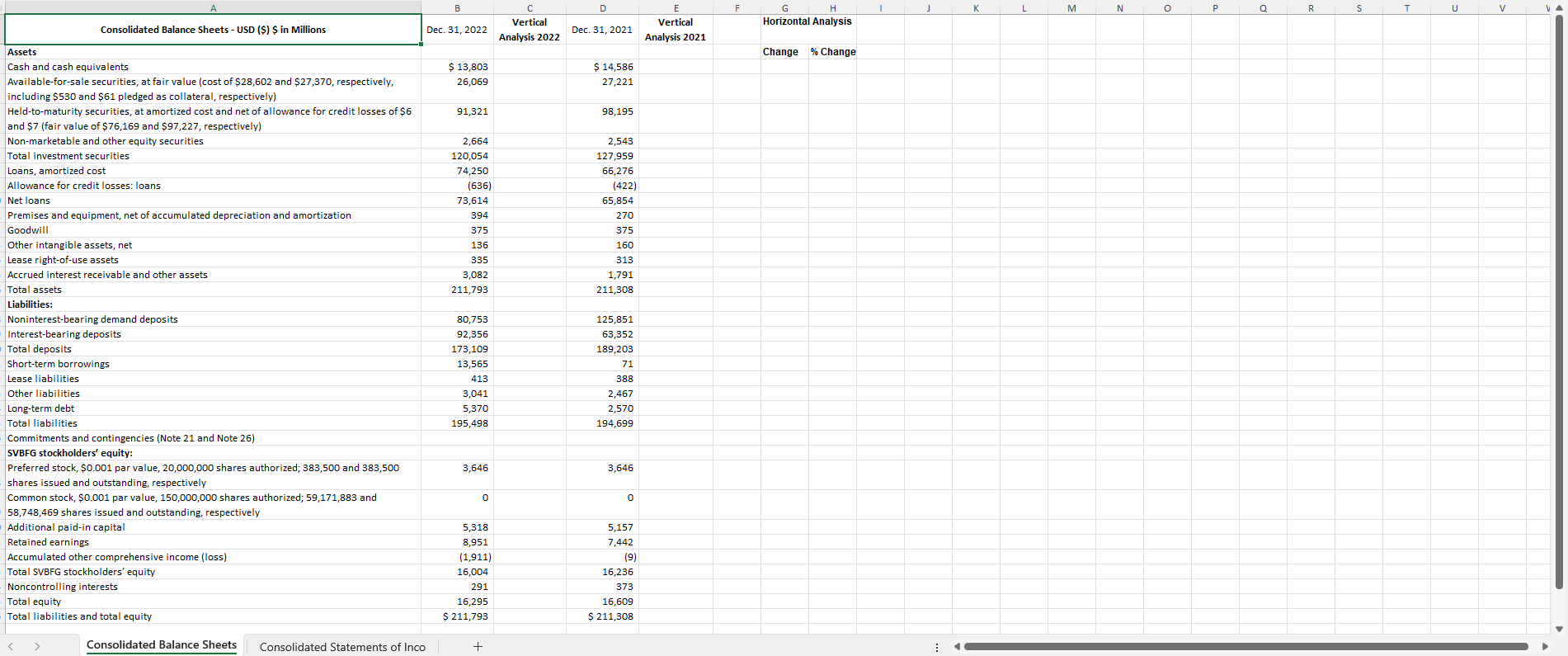Select the Consolidated Balance Sheets title cell
Image resolution: width=1568 pixels, height=656 pixels.
pyautogui.click(x=213, y=30)
